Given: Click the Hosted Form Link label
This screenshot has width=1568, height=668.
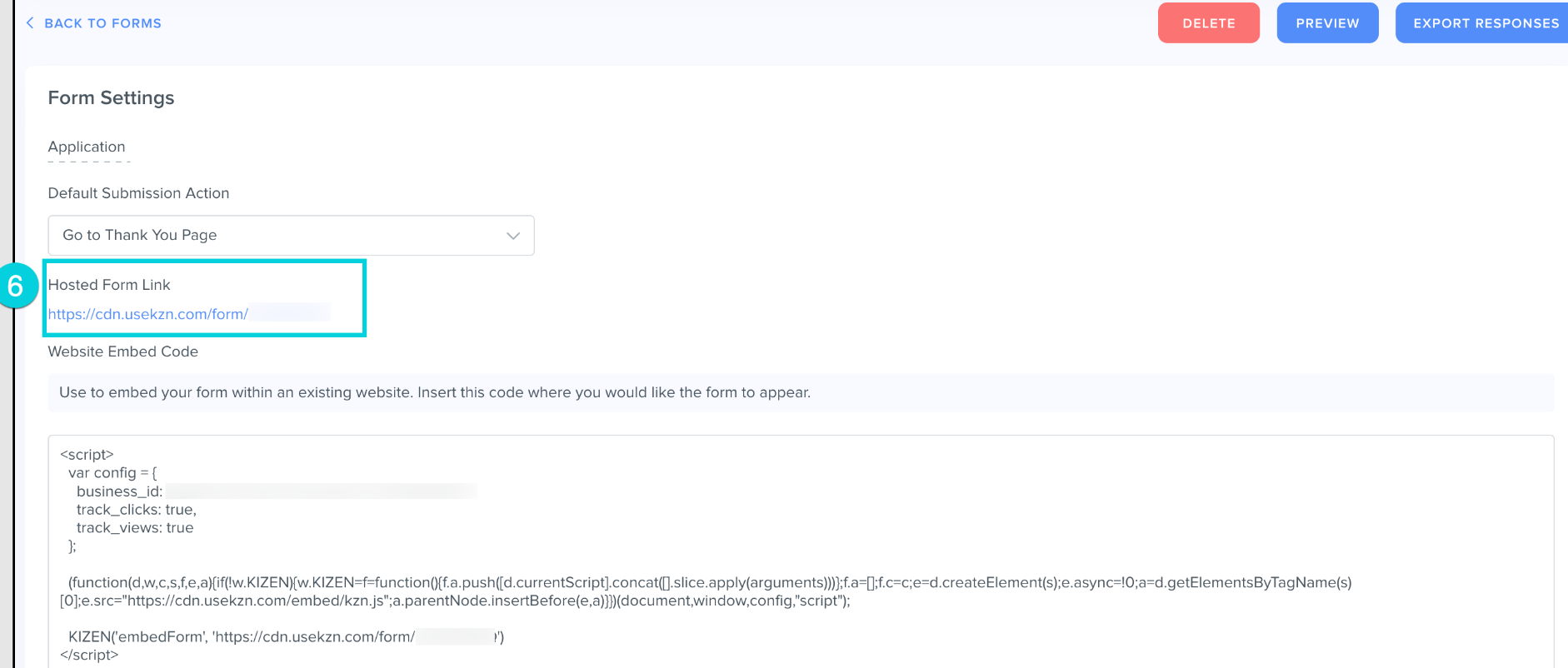Looking at the screenshot, I should (109, 285).
